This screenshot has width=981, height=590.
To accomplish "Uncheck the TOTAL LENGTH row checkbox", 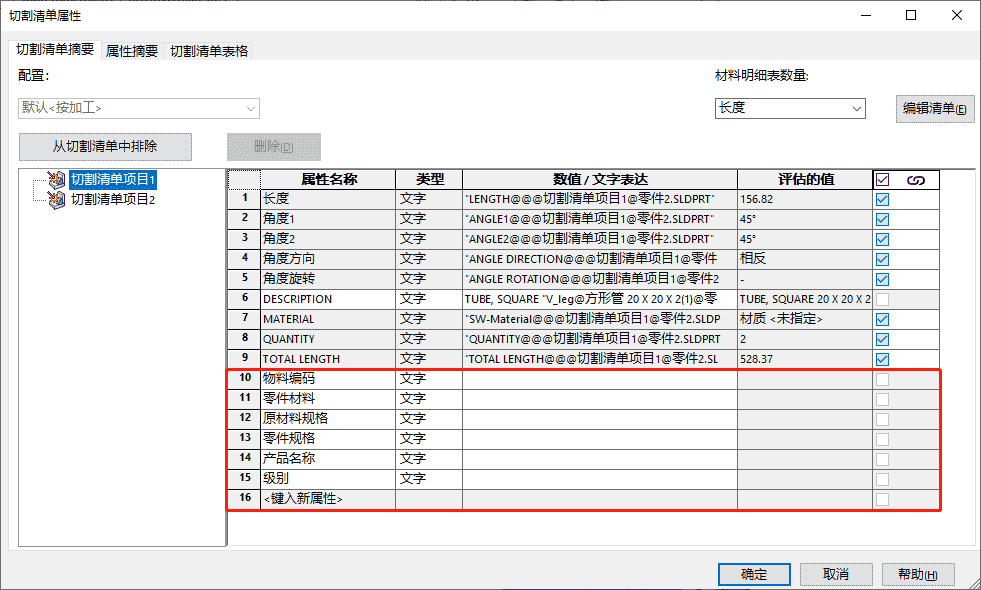I will pyautogui.click(x=882, y=360).
